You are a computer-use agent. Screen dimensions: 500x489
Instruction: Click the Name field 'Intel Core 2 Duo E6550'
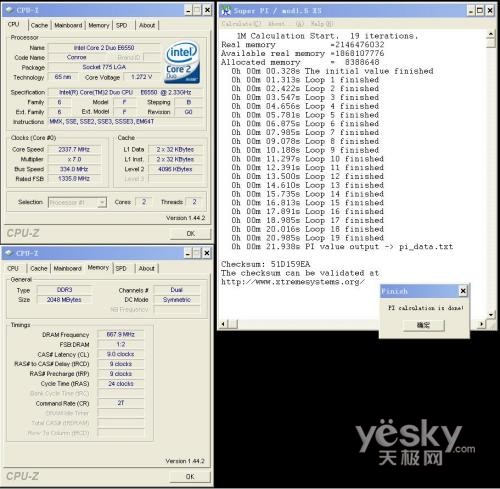pyautogui.click(x=104, y=48)
